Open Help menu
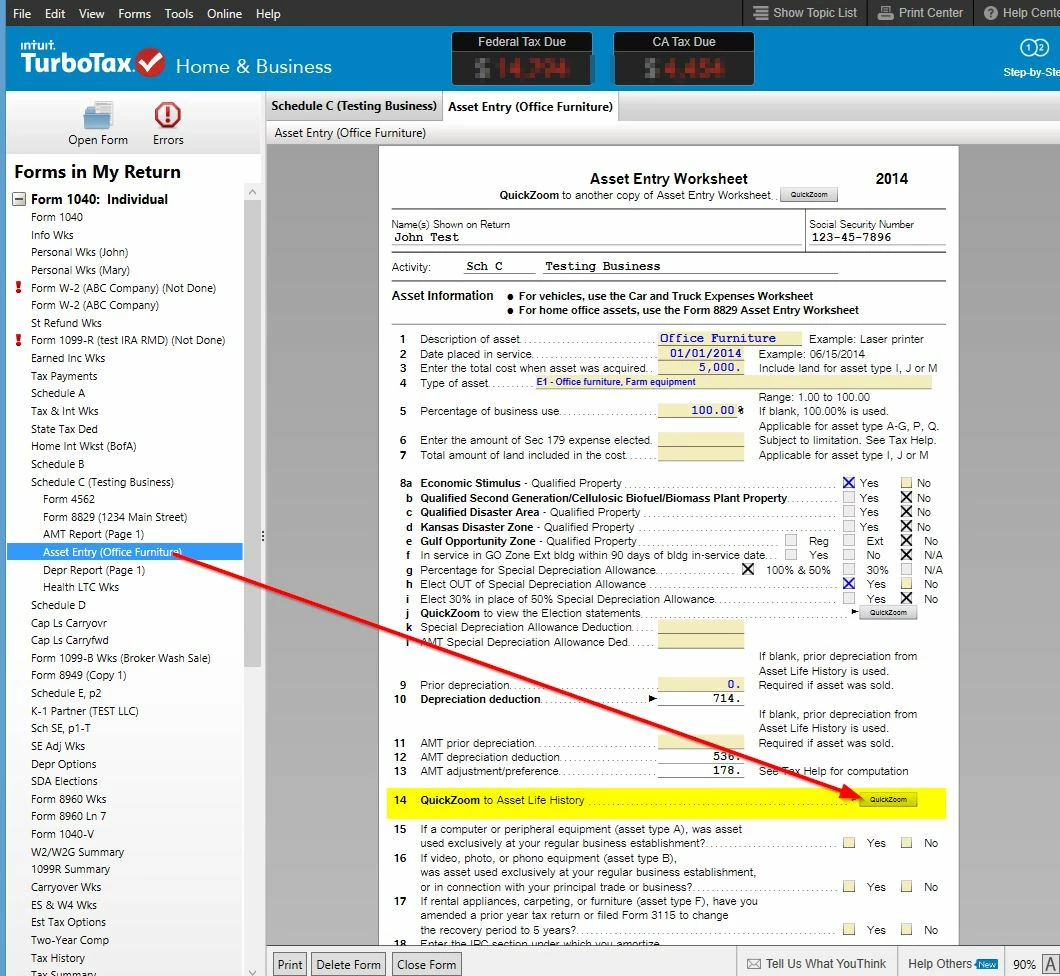The width and height of the screenshot is (1060, 976). pyautogui.click(x=268, y=14)
